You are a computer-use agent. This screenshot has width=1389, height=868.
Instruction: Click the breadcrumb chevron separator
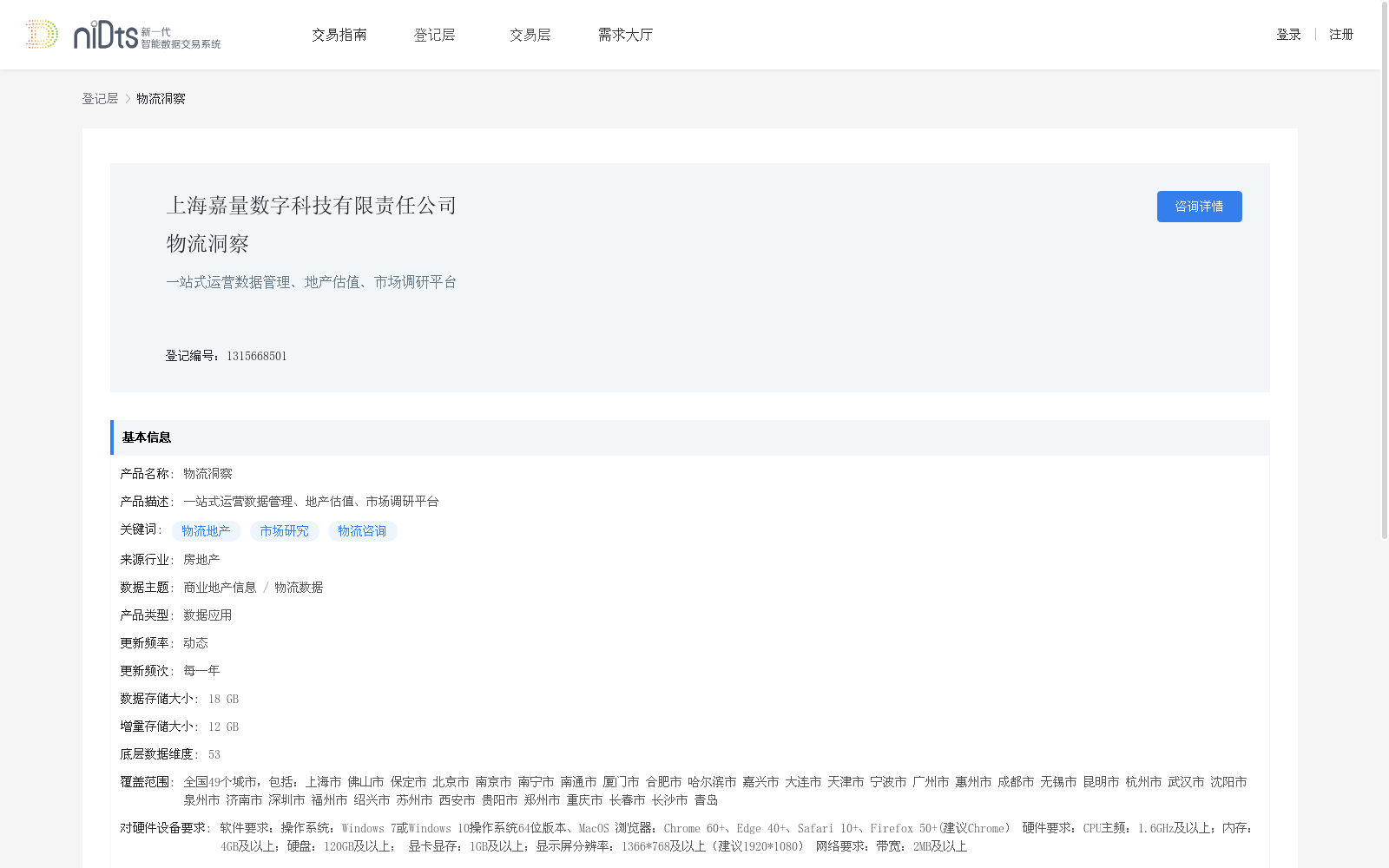pos(128,99)
